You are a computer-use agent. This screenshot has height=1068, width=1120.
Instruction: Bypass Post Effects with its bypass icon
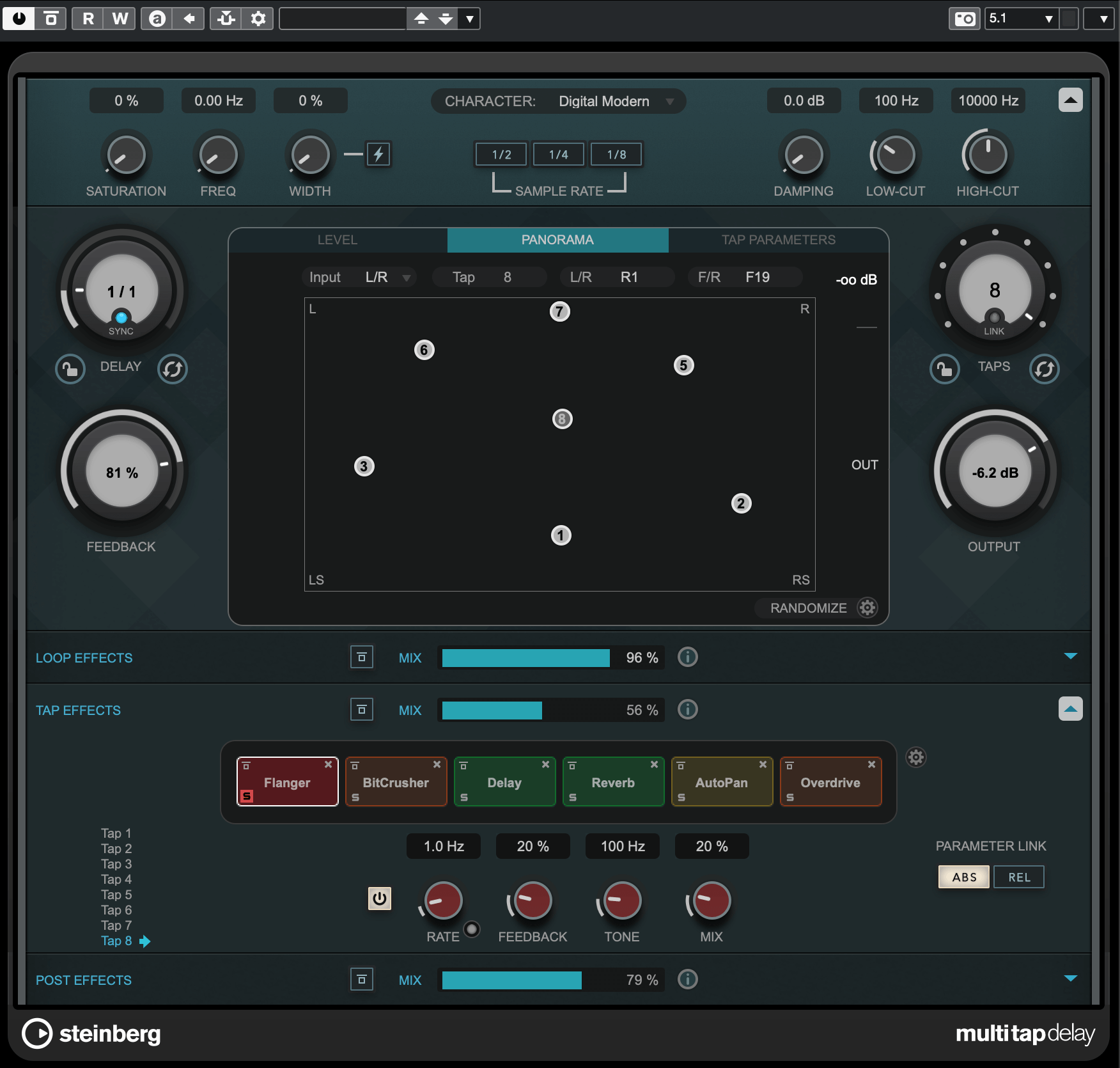[361, 980]
